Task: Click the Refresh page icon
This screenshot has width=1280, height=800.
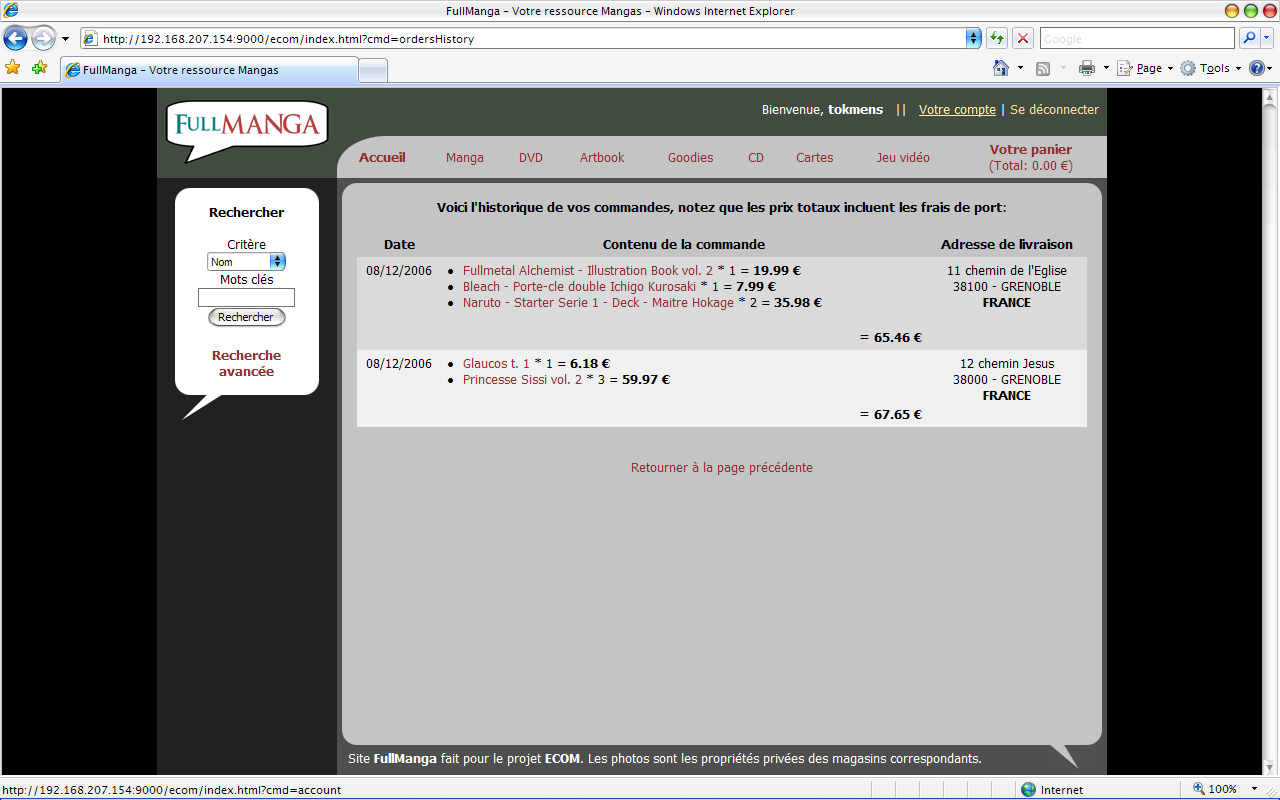Action: pyautogui.click(x=997, y=39)
